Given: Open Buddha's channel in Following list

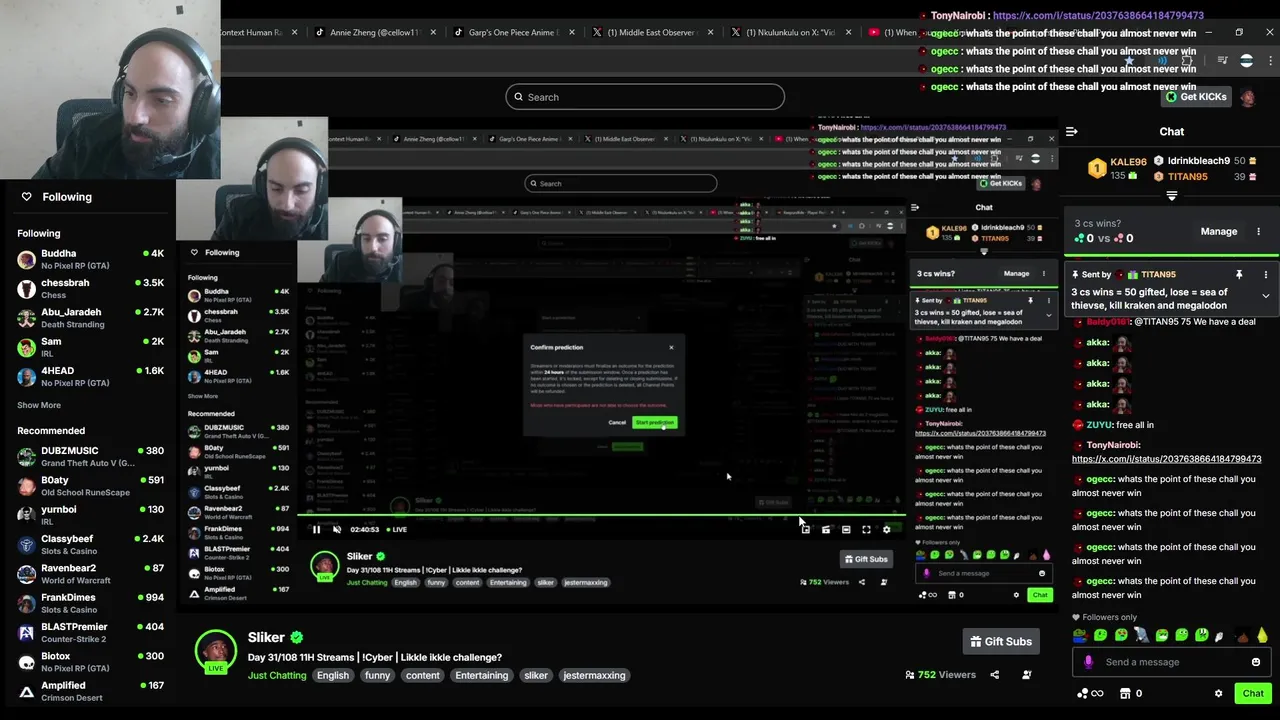Looking at the screenshot, I should 90,259.
